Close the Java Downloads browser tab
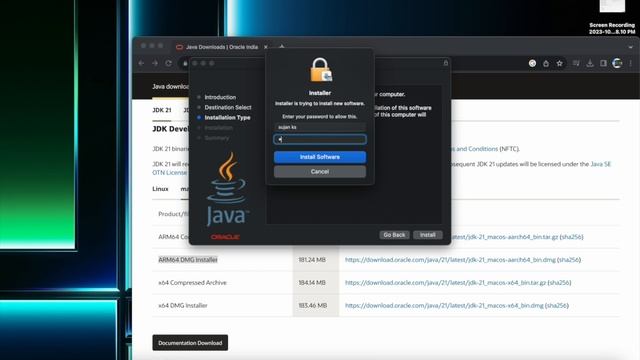The width and height of the screenshot is (640, 360). point(266,47)
